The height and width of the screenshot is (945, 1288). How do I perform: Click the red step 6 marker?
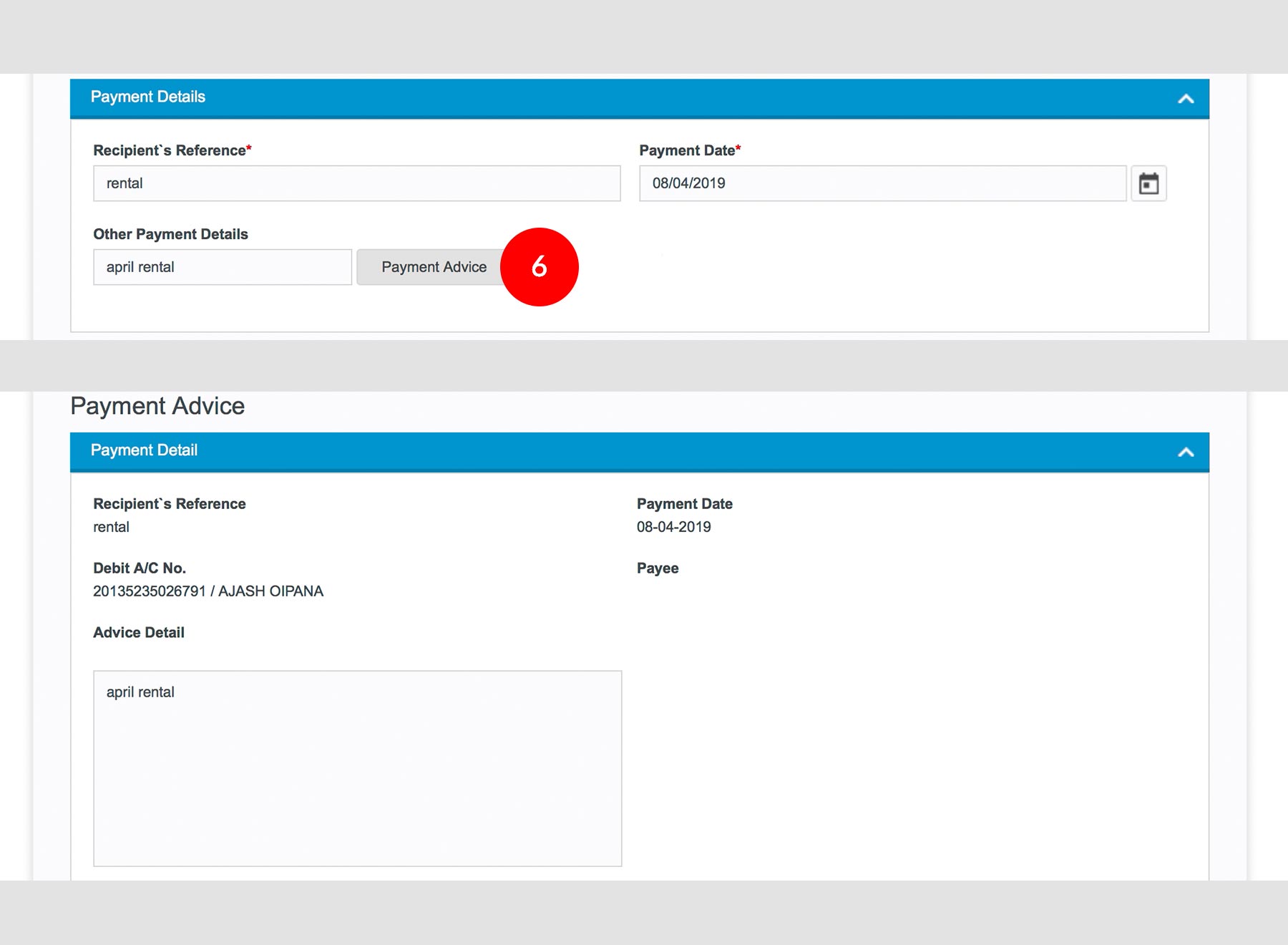tap(540, 267)
